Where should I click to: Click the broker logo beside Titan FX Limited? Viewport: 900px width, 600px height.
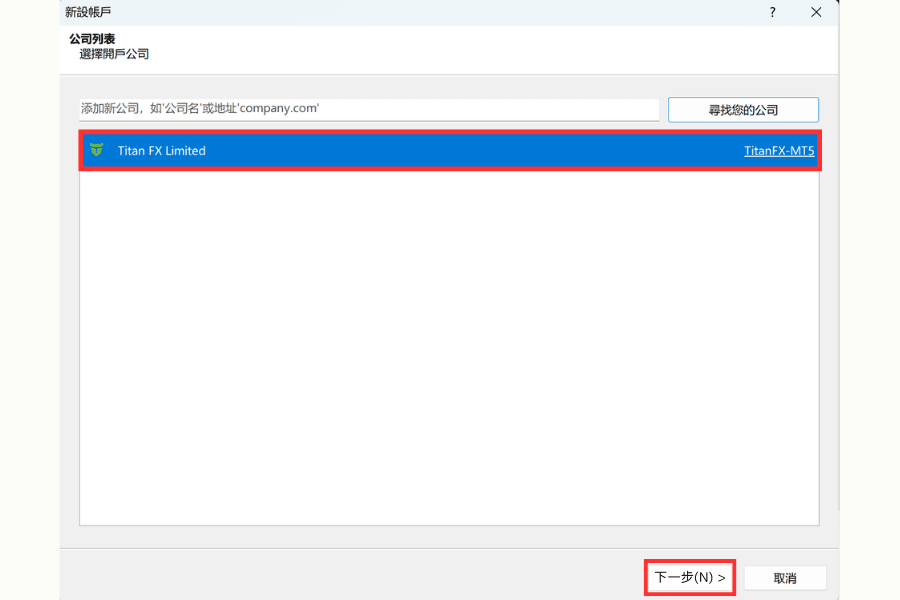pos(97,150)
